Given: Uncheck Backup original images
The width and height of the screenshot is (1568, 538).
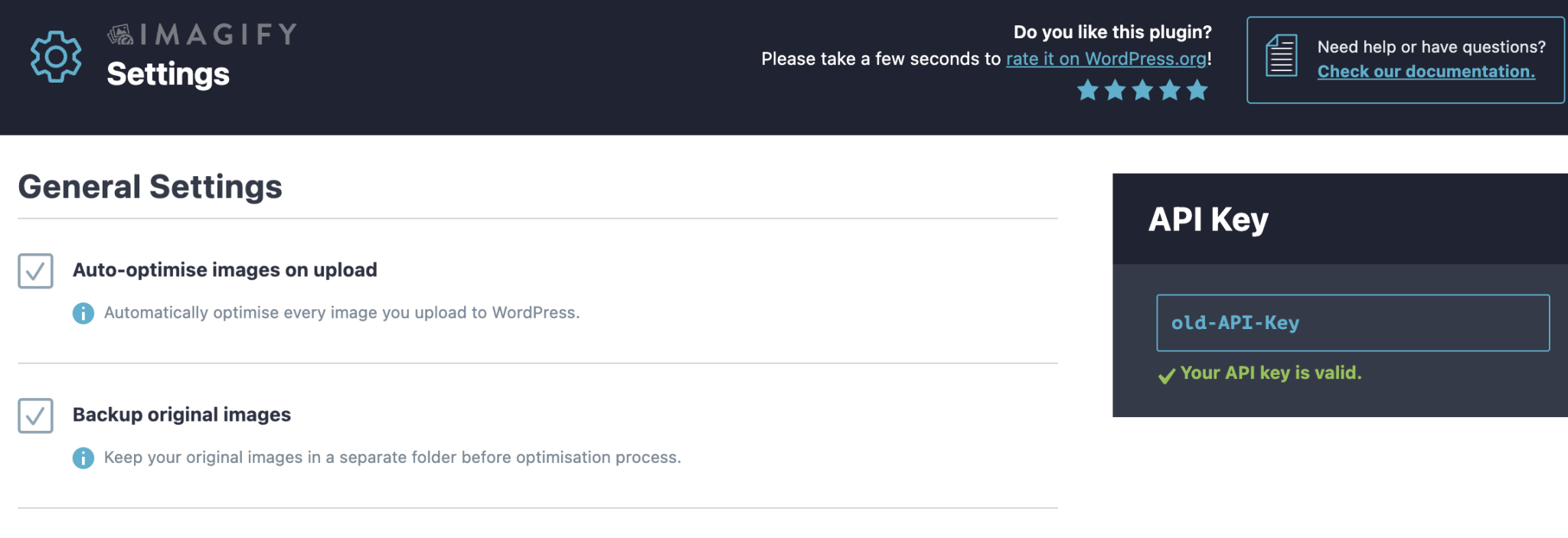Looking at the screenshot, I should tap(34, 415).
